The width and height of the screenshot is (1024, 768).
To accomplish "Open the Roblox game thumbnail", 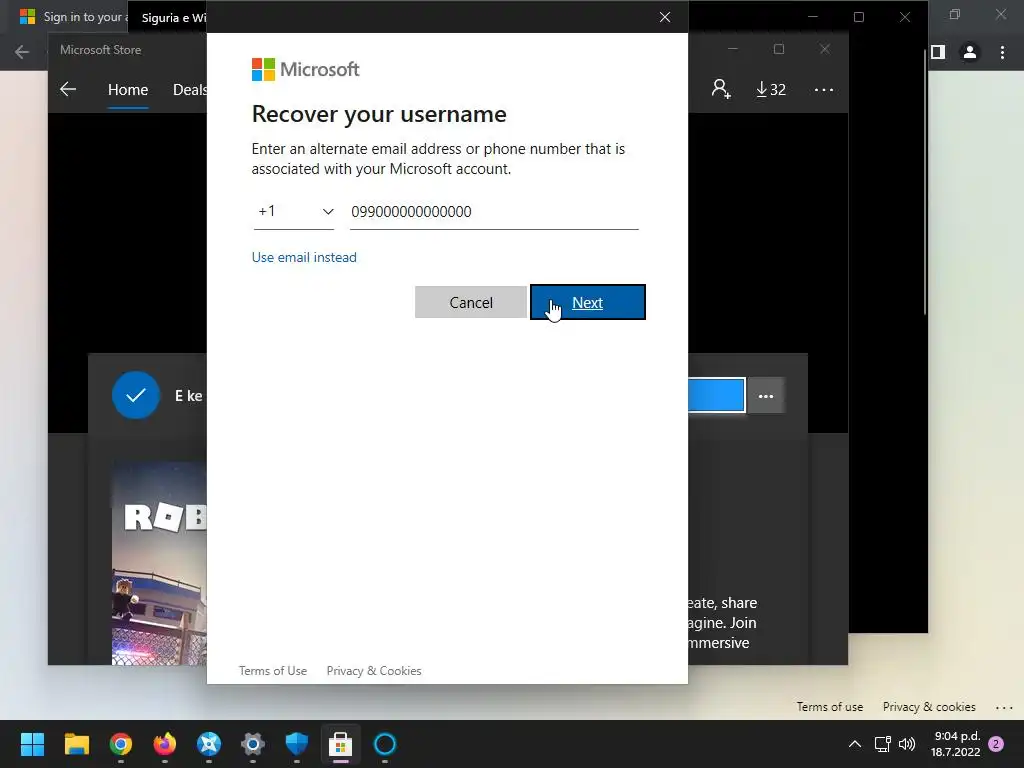I will (159, 563).
